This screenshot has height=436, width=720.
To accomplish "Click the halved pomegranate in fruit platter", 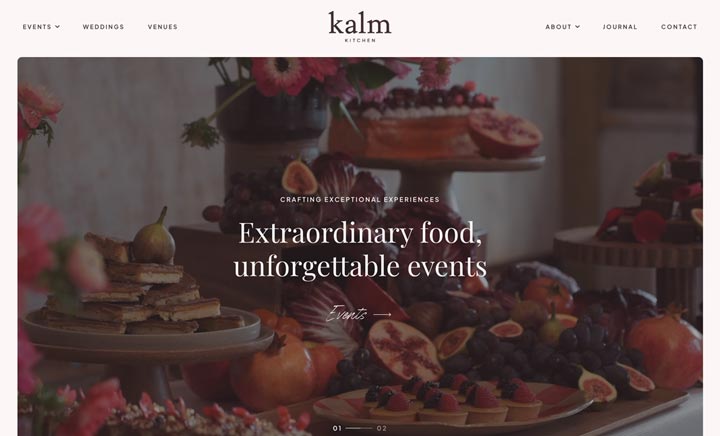I will coord(405,350).
